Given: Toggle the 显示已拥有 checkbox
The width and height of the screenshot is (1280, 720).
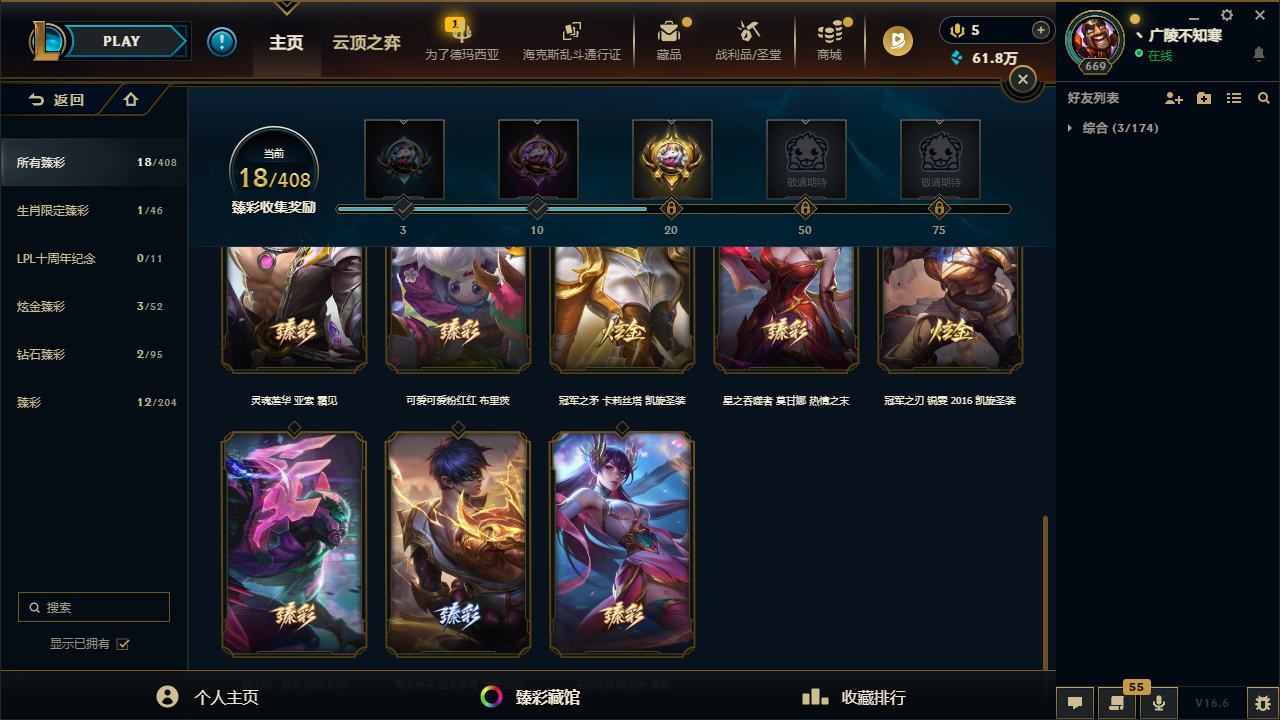Looking at the screenshot, I should click(123, 644).
